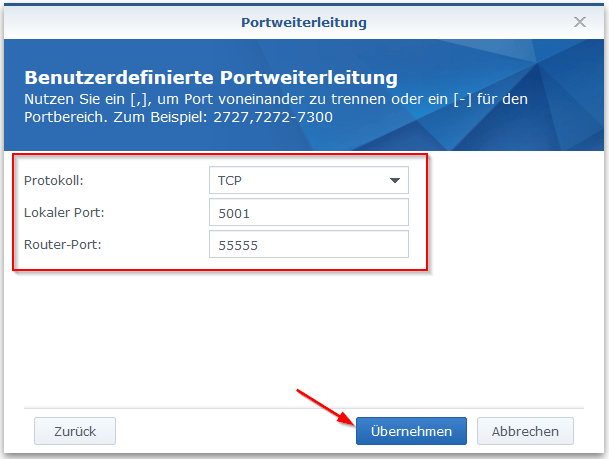Click the 55555 port value
Image resolution: width=609 pixels, height=459 pixels.
(237, 245)
